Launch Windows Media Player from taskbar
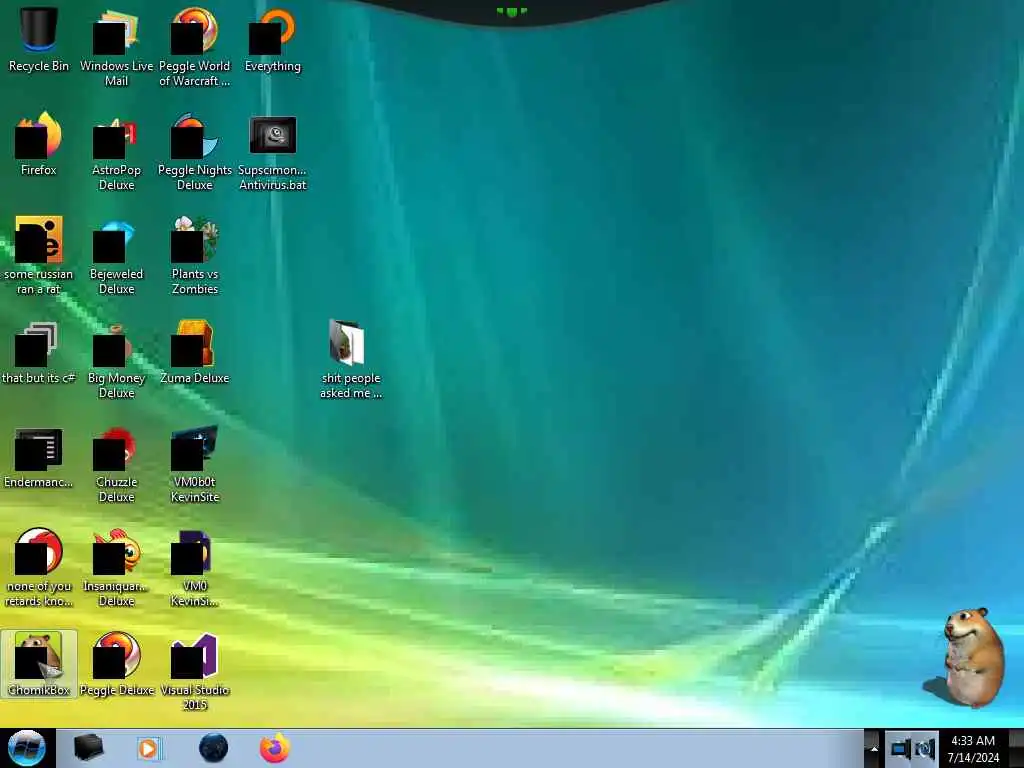 (149, 748)
